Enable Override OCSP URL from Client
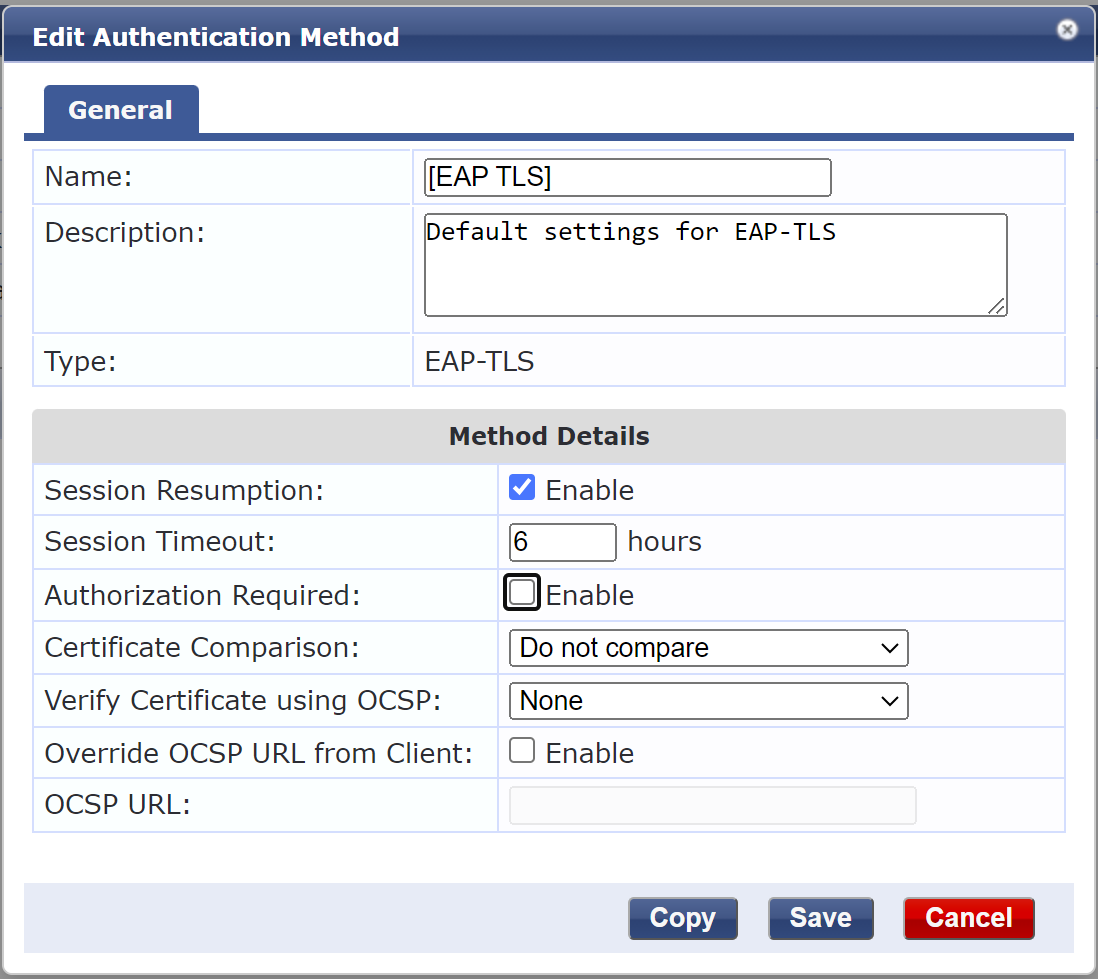 point(522,750)
